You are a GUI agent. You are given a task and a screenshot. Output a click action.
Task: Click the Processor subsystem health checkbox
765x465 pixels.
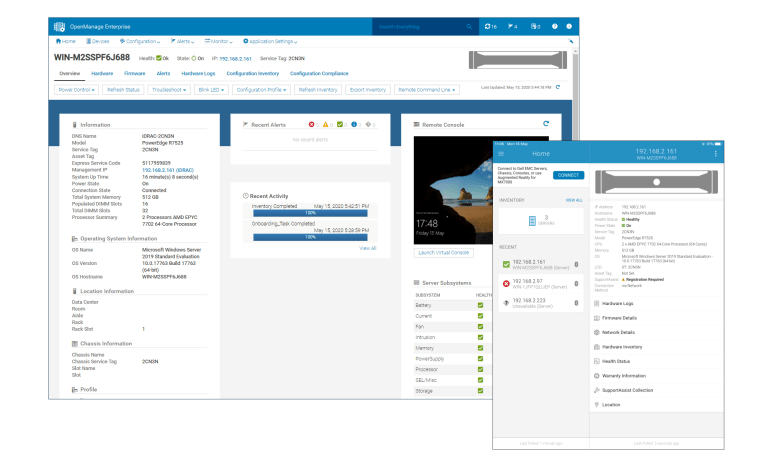coord(481,369)
